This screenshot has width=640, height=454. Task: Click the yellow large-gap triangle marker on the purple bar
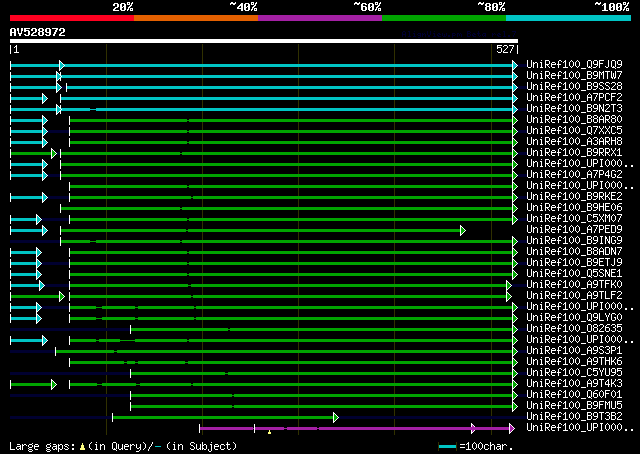pyautogui.click(x=269, y=432)
